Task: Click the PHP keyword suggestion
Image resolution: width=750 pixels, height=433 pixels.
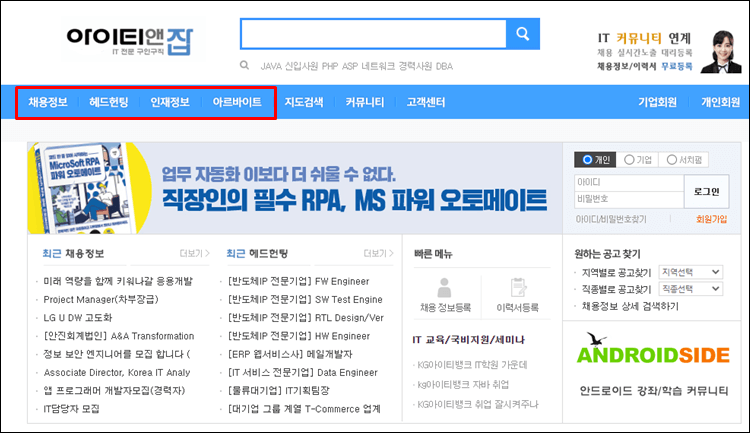Action: click(x=330, y=66)
